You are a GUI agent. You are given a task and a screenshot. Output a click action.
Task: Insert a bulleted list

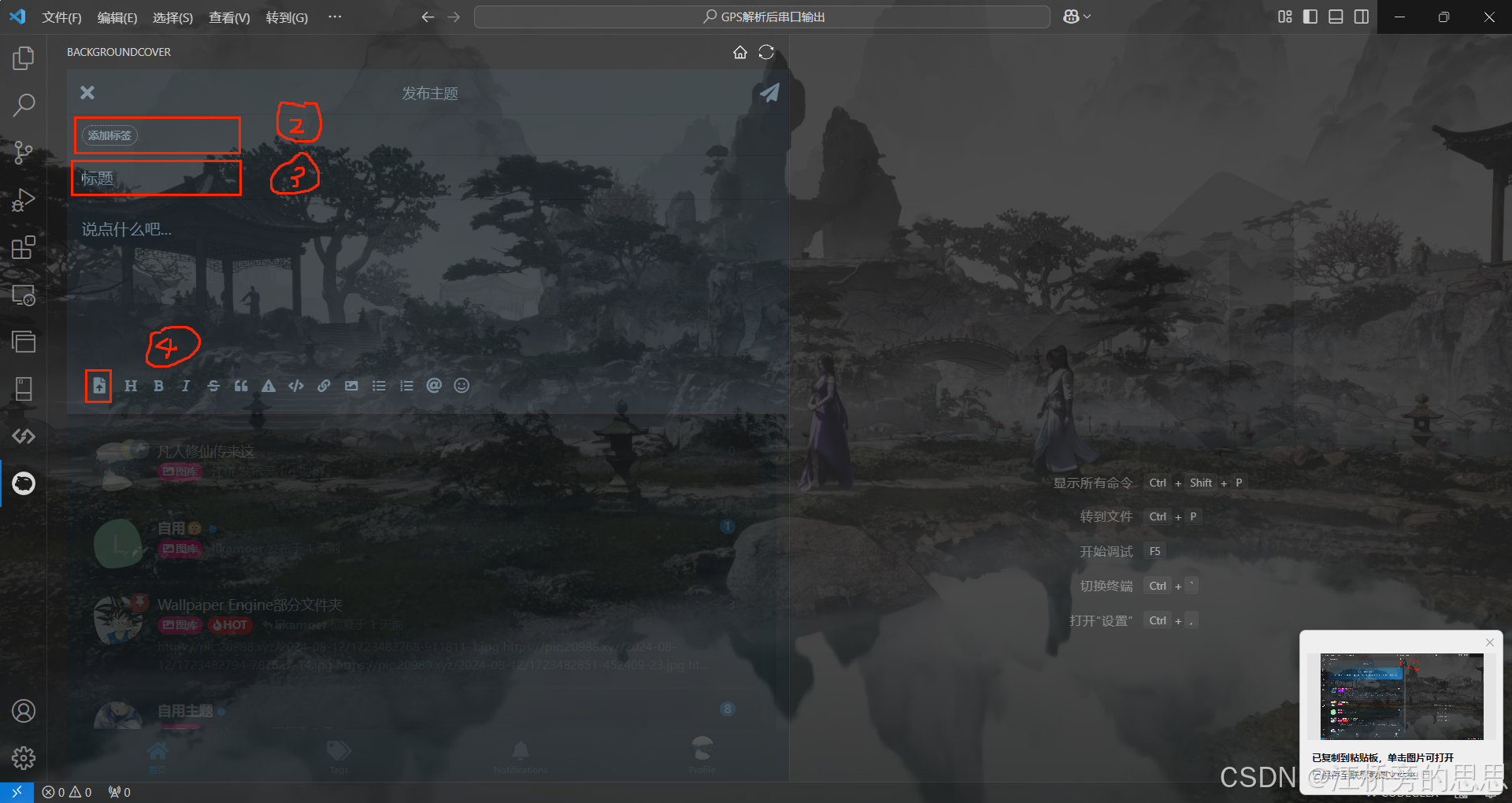click(x=379, y=386)
